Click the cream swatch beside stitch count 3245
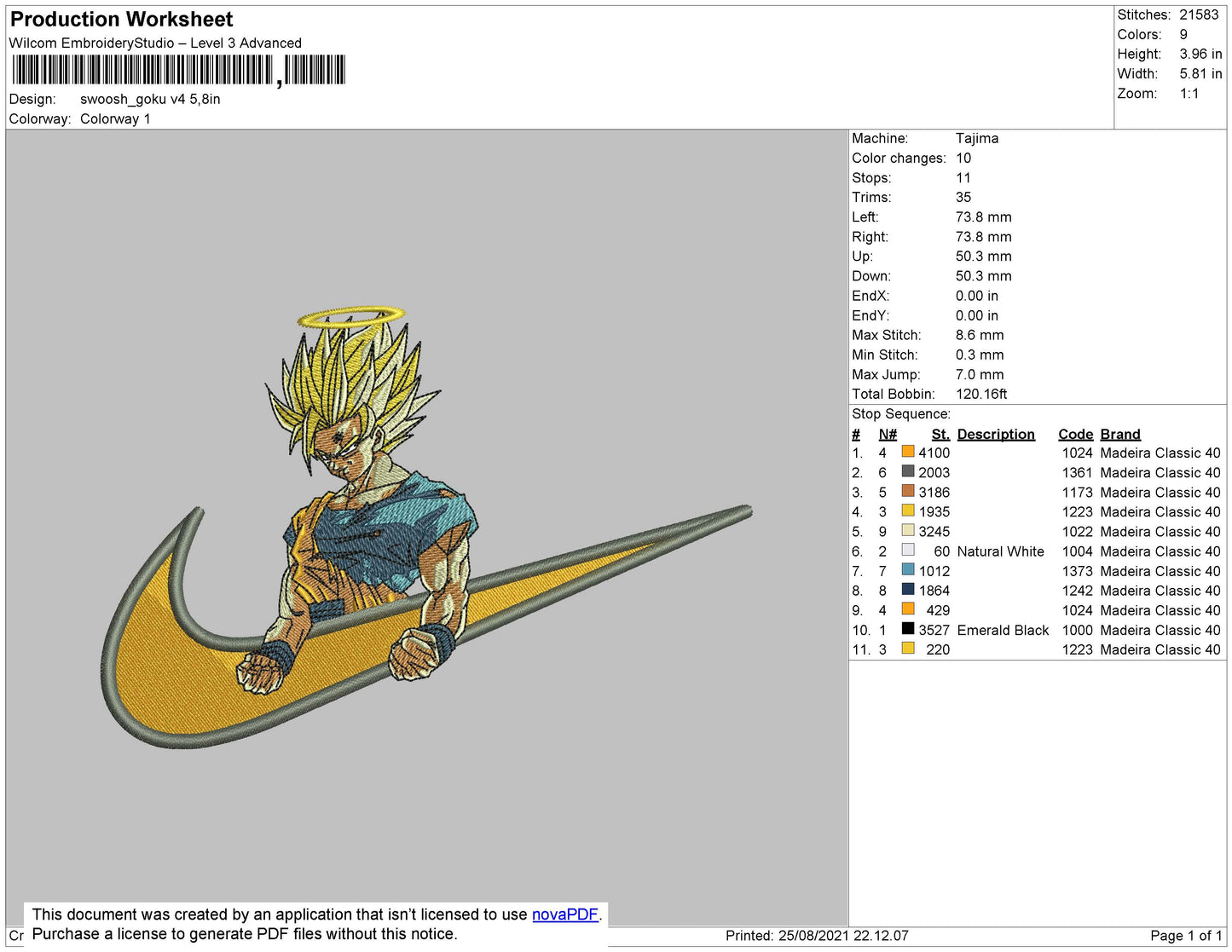The height and width of the screenshot is (952, 1232). coord(908,530)
